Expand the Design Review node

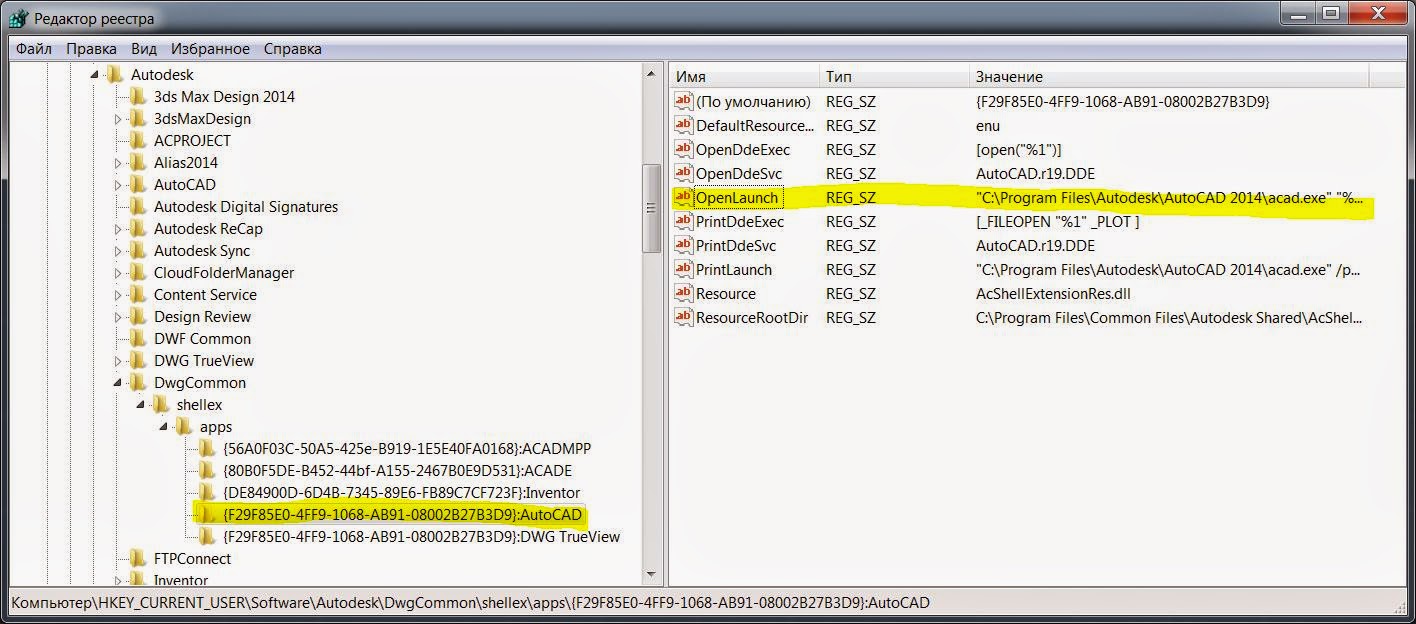118,317
